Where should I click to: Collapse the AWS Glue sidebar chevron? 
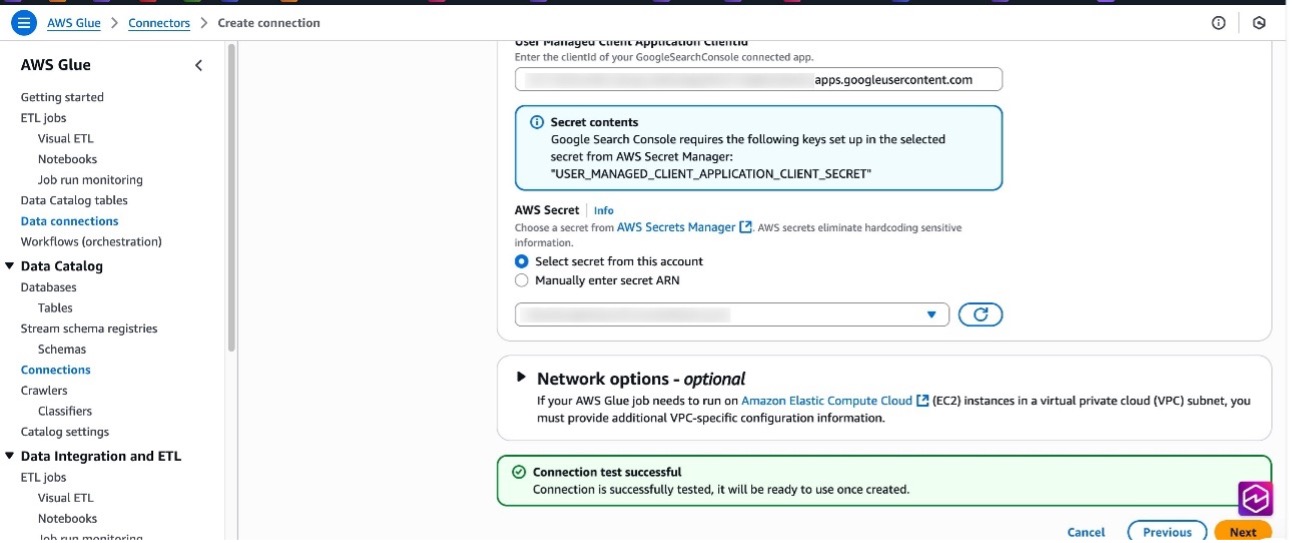[198, 65]
